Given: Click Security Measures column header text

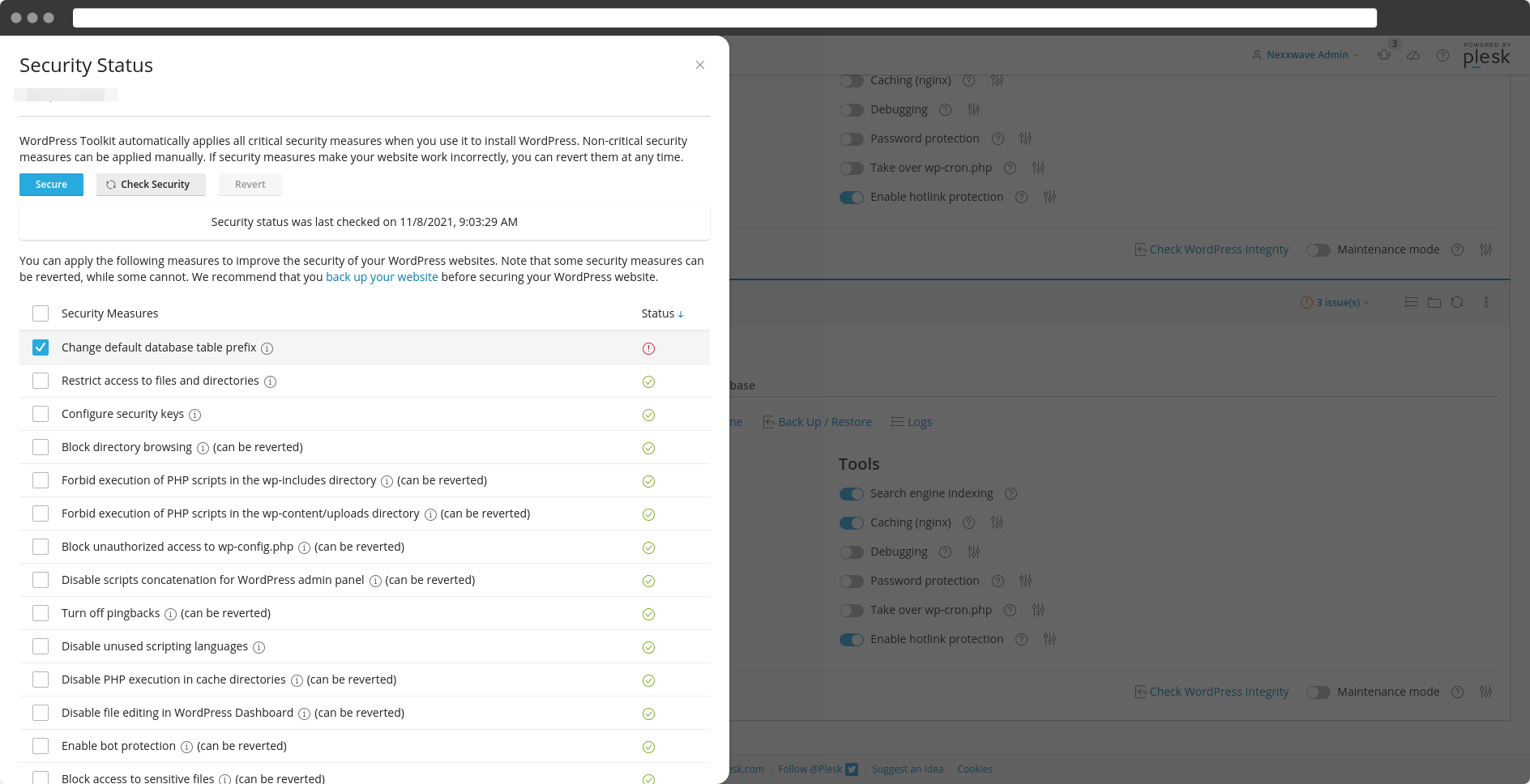Looking at the screenshot, I should click(x=109, y=313).
